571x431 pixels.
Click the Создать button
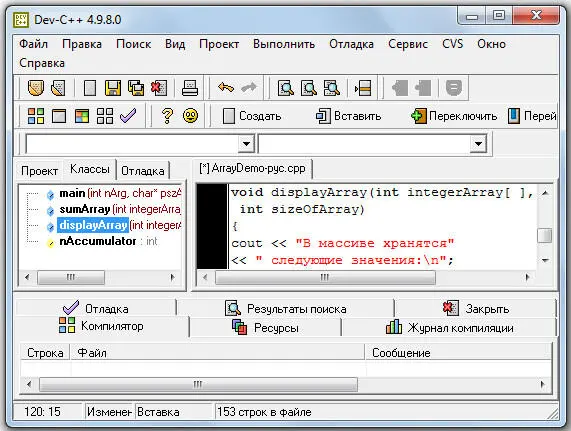click(252, 116)
